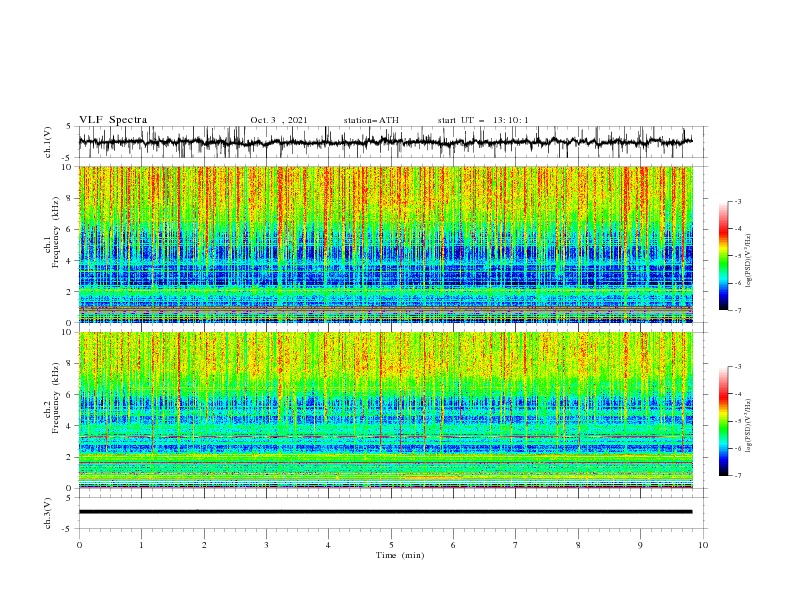Click the time tick label '9'
Image resolution: width=792 pixels, height=612 pixels.
pyautogui.click(x=640, y=545)
